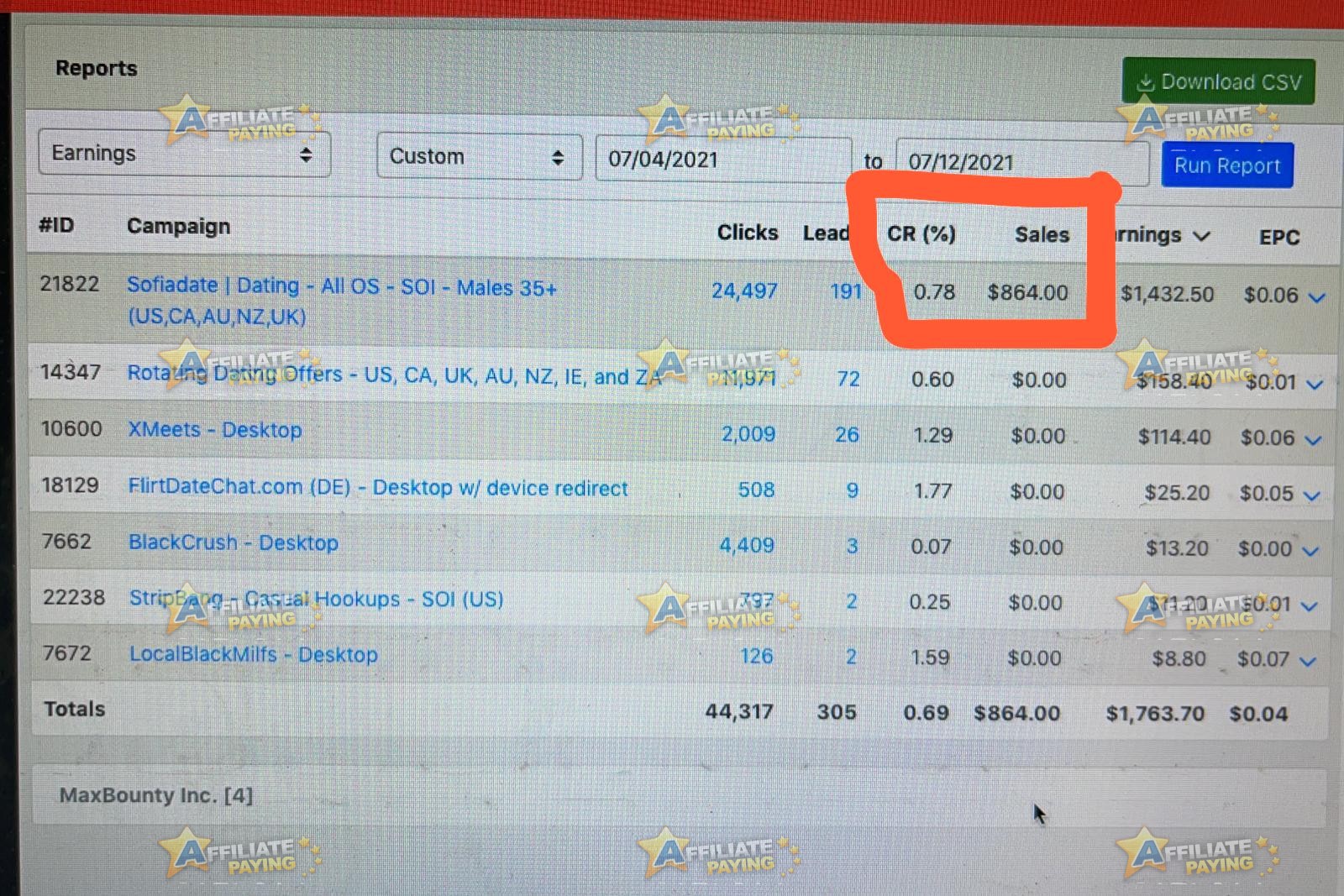The height and width of the screenshot is (896, 1344).
Task: Click the Clicks column header
Action: 747,233
